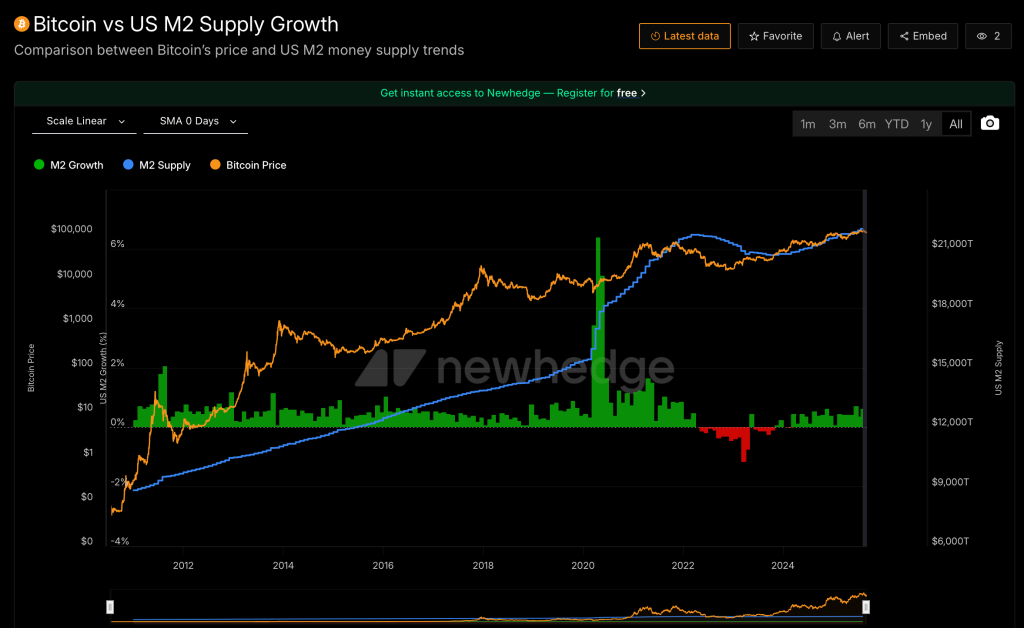Open the SMA 0 Days dropdown
The height and width of the screenshot is (628, 1024).
(195, 121)
